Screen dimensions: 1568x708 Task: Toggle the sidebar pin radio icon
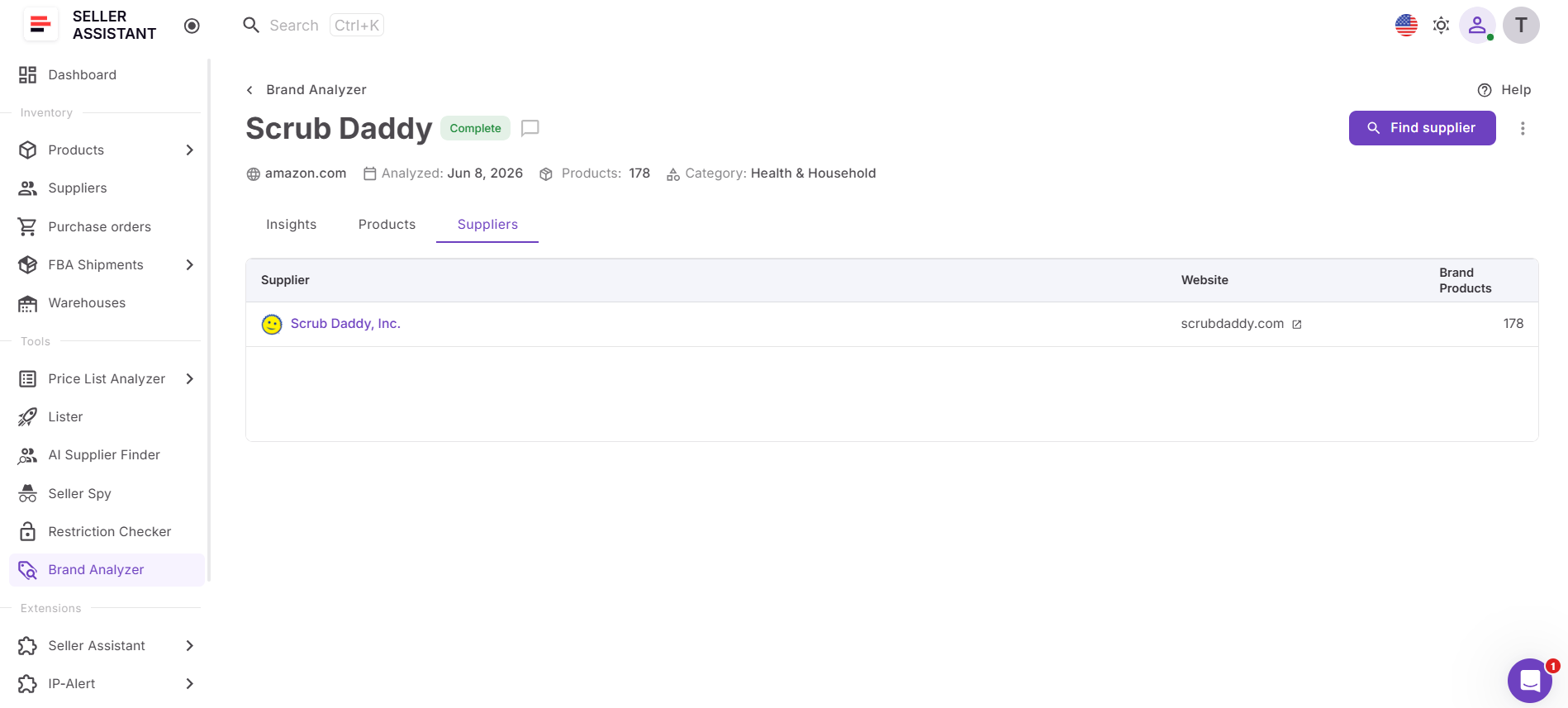192,26
